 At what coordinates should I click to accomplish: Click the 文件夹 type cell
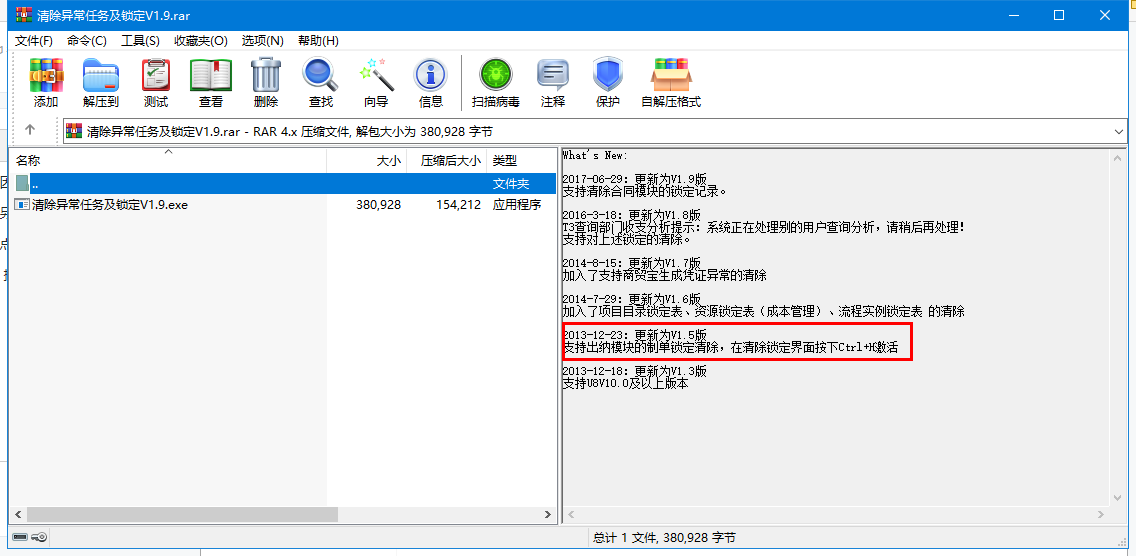(x=511, y=183)
